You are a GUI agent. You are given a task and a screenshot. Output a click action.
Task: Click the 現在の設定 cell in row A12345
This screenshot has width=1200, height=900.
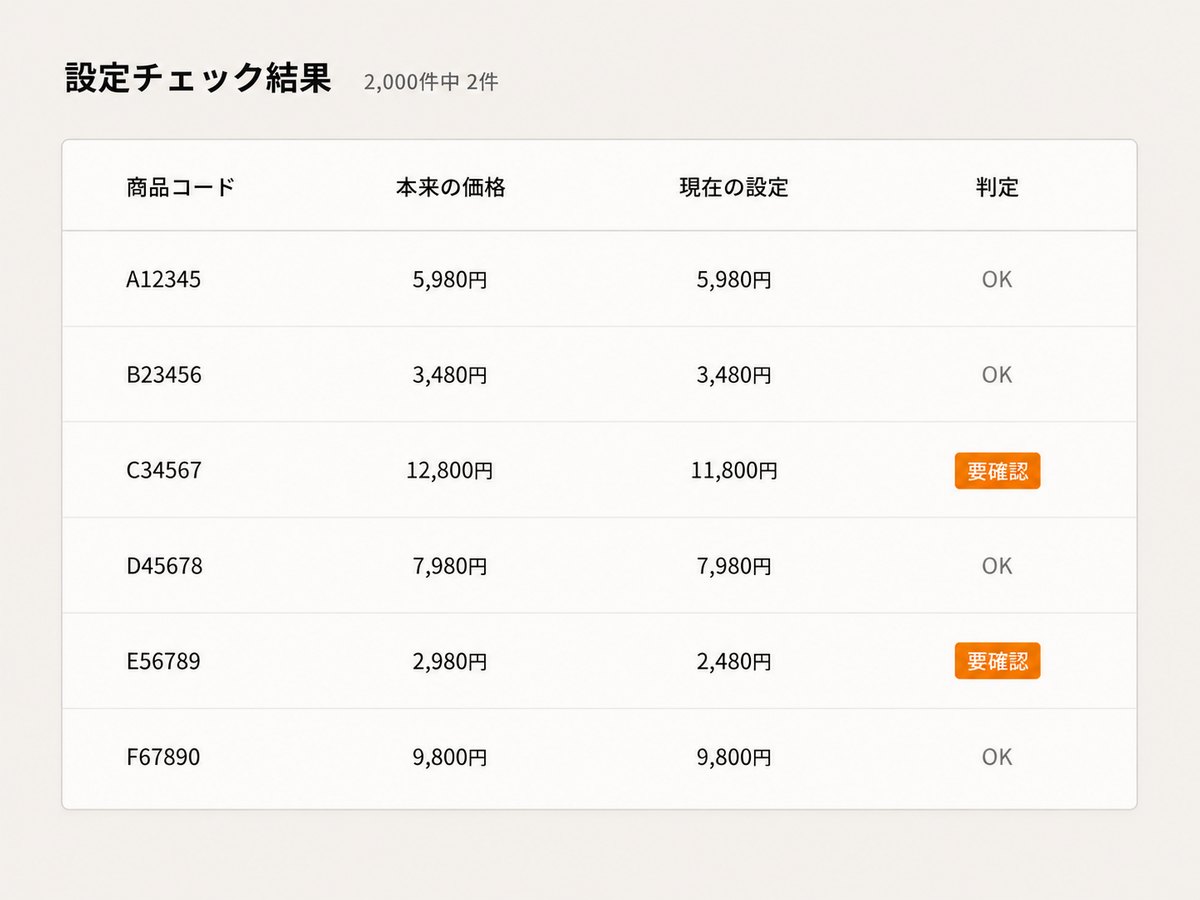(734, 280)
